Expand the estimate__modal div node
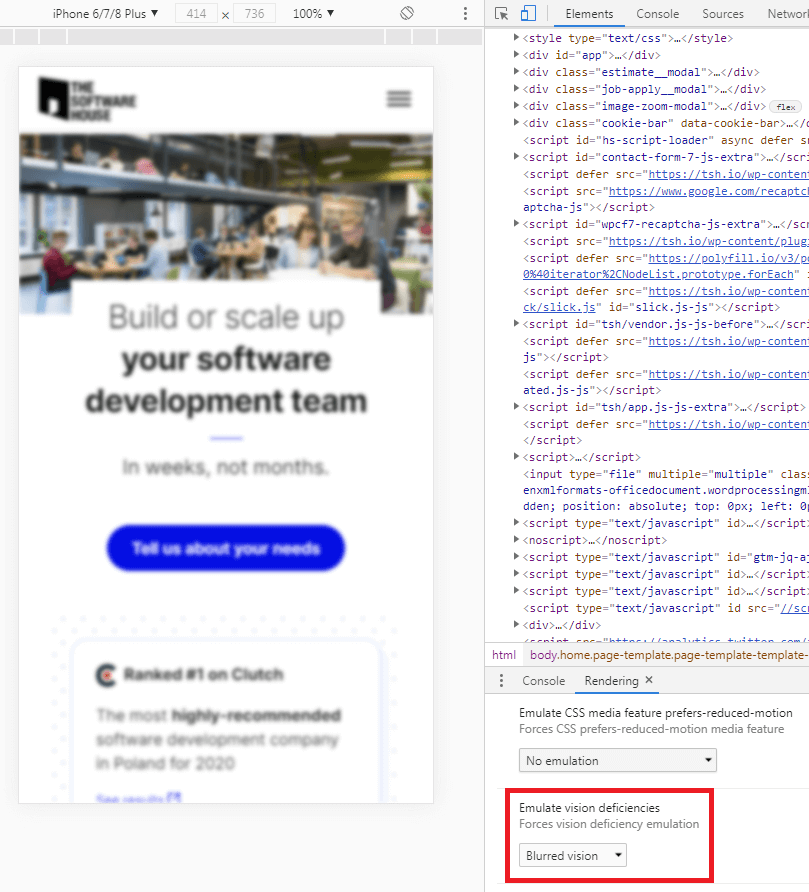This screenshot has width=809, height=892. coord(516,72)
